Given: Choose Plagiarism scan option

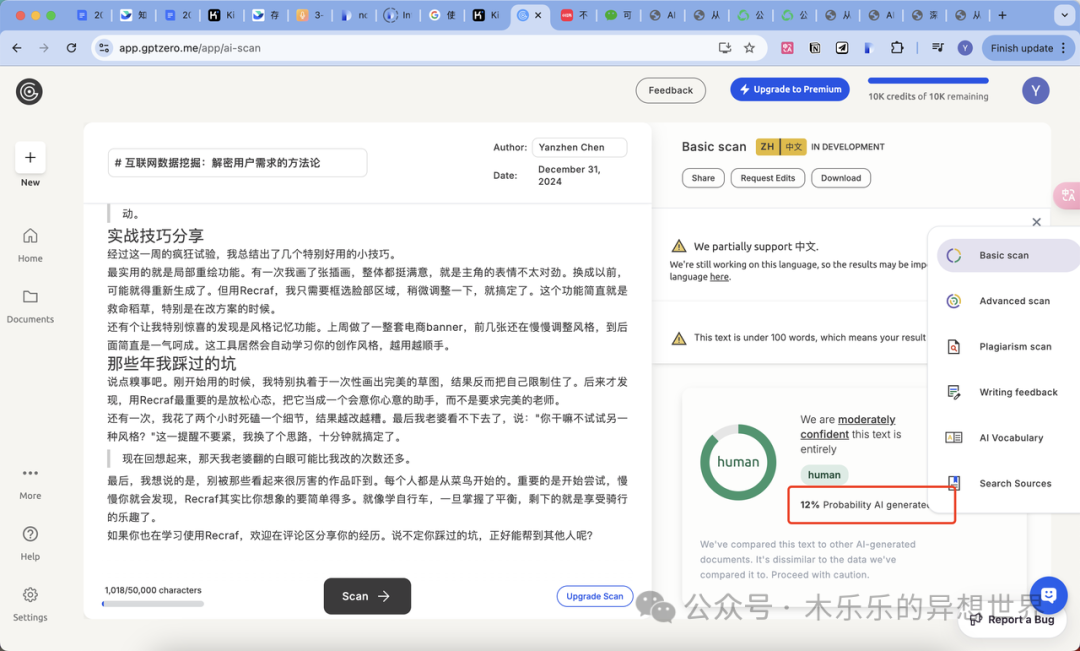Looking at the screenshot, I should pos(1014,347).
